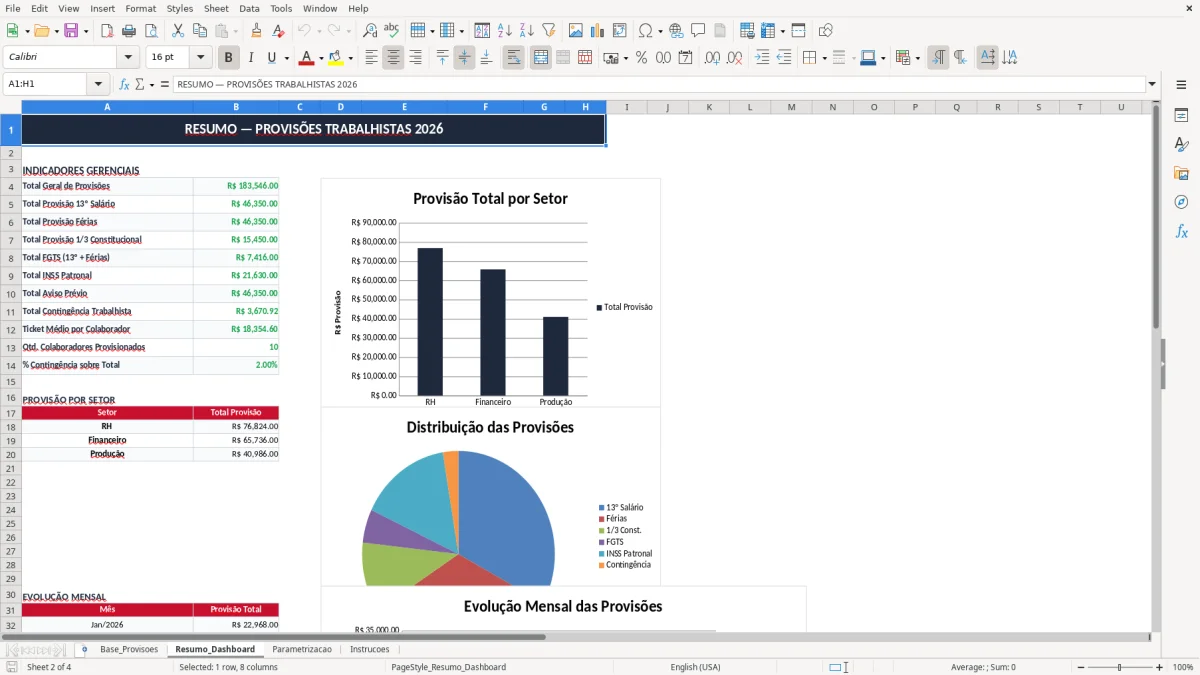
Task: Format cell as Date
Action: click(x=685, y=58)
